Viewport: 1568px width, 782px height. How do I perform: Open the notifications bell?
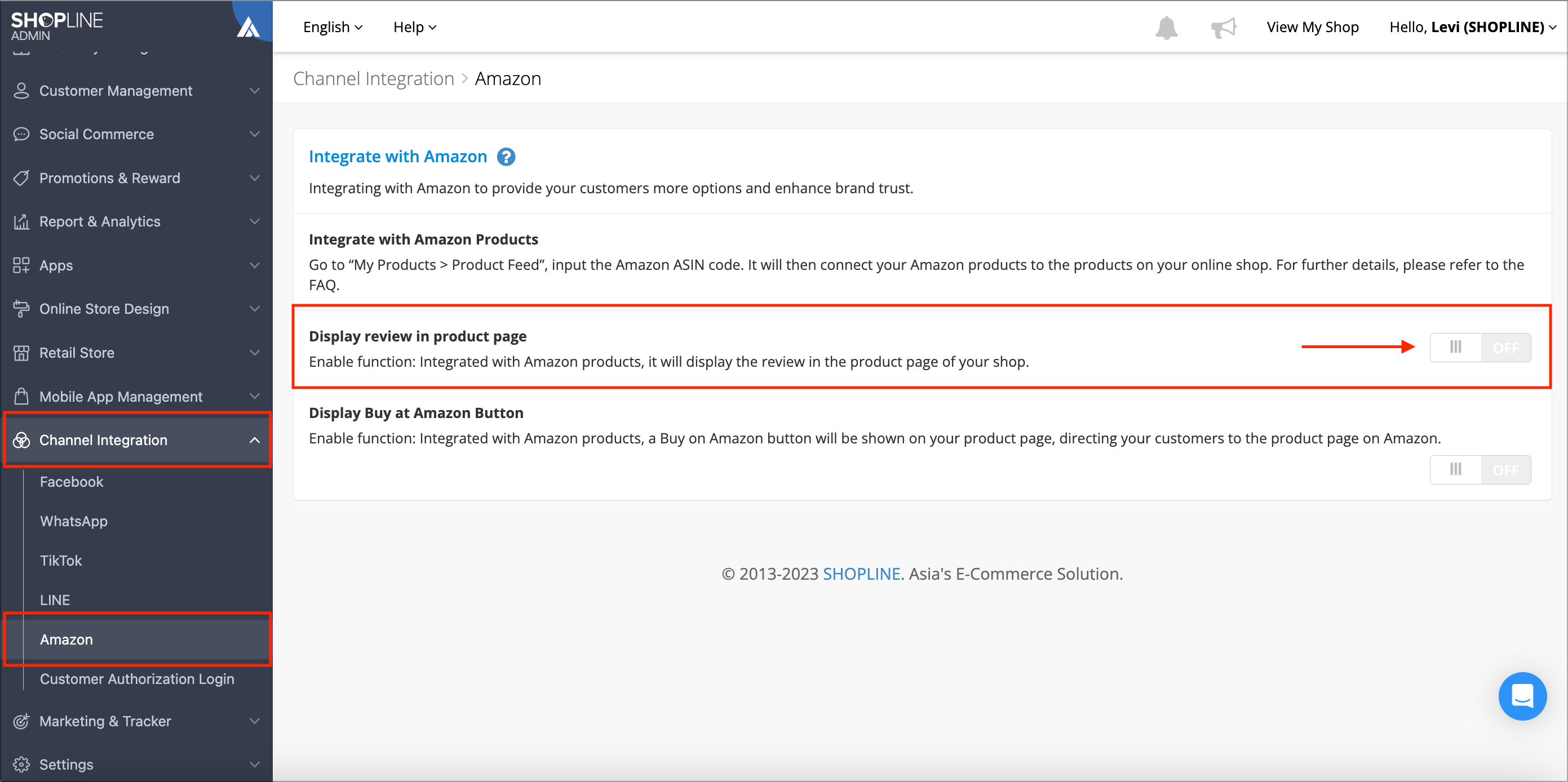click(x=1166, y=28)
